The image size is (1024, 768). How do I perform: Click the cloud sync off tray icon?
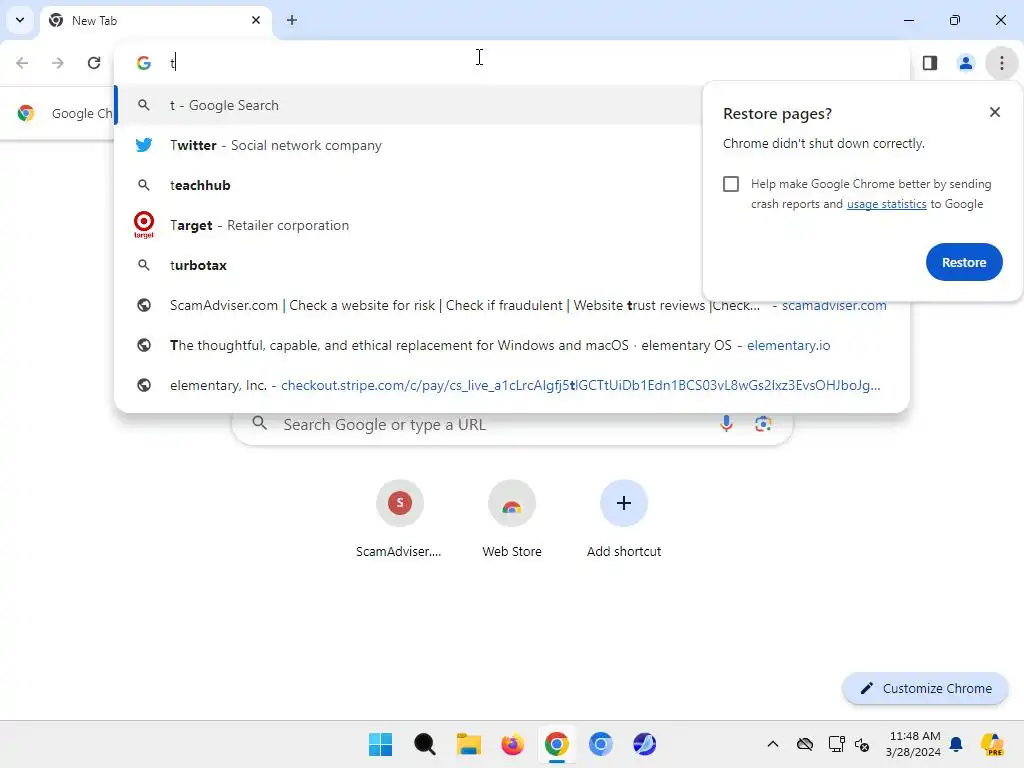(805, 744)
